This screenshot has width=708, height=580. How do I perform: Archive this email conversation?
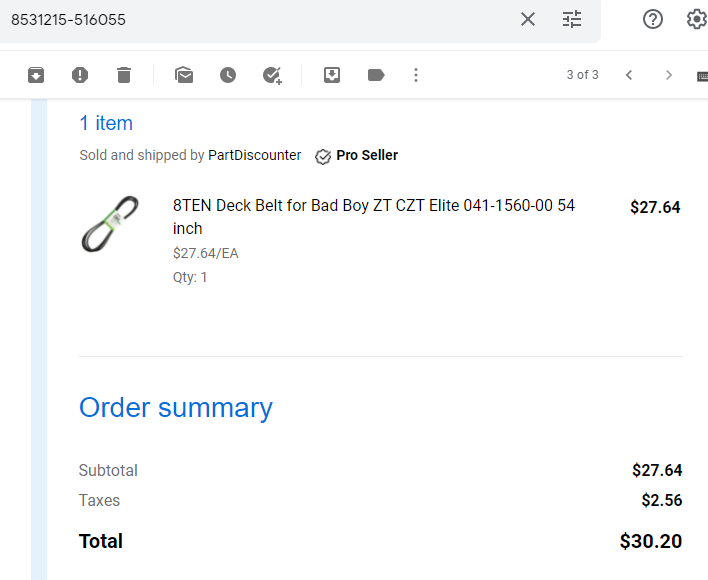[36, 75]
